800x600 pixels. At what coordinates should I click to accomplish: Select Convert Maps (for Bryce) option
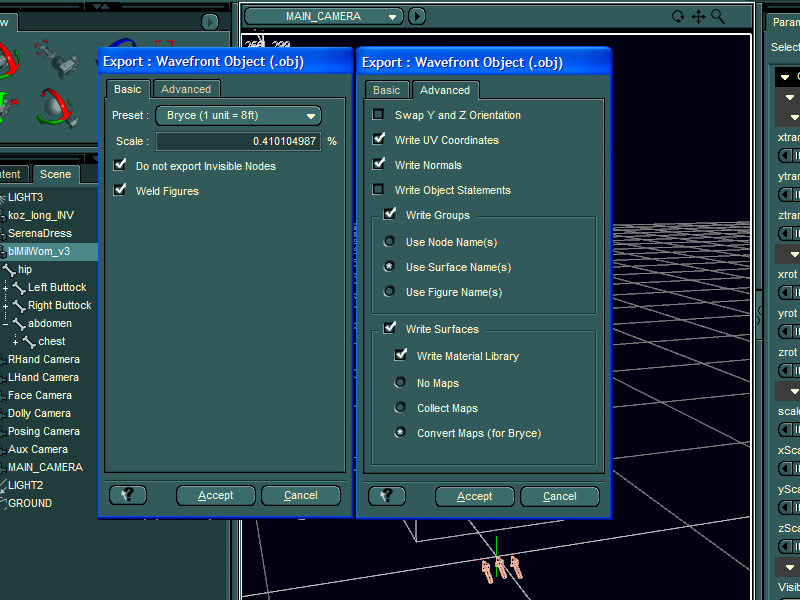coord(400,432)
